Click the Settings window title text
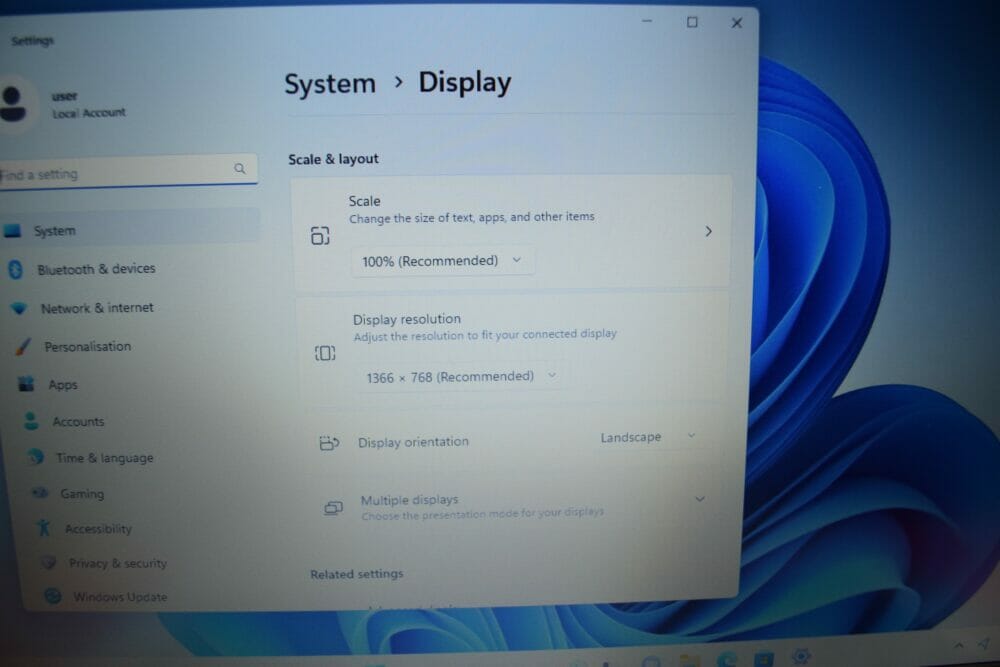This screenshot has width=1000, height=667. [x=33, y=41]
